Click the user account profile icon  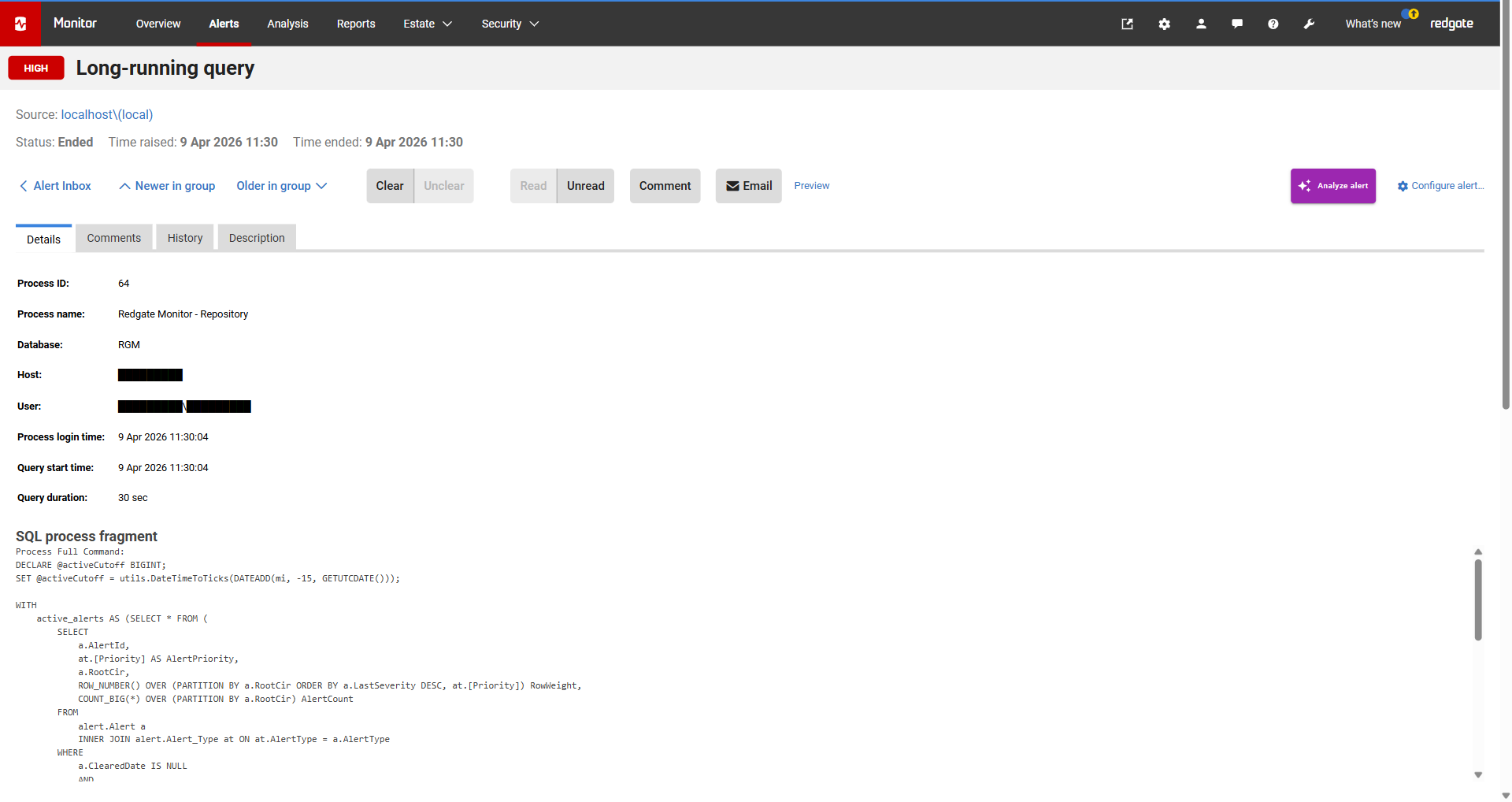tap(1200, 24)
